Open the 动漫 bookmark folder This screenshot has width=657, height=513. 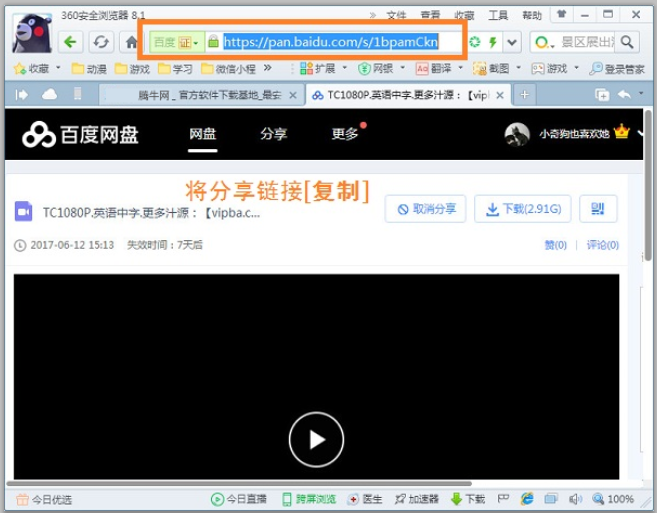coord(89,68)
